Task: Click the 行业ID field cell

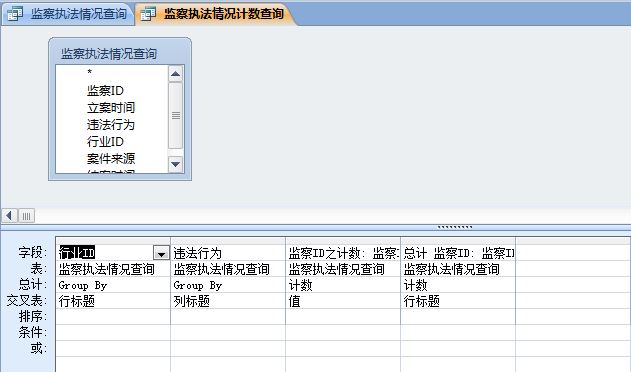Action: (x=113, y=253)
